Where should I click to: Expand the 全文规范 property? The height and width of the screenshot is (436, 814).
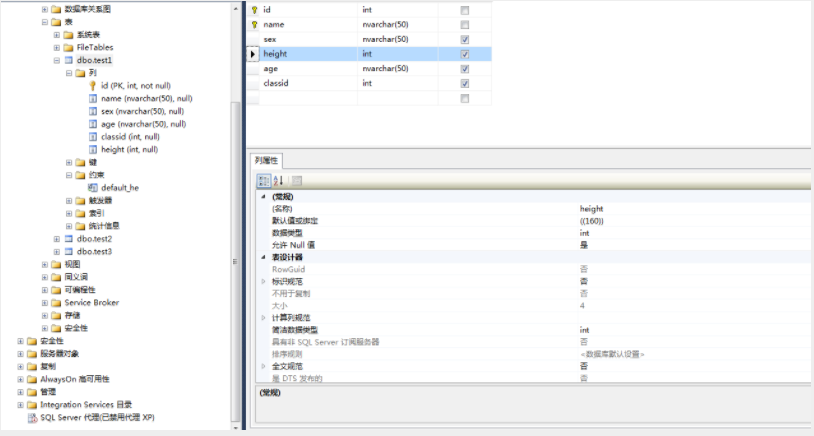[263, 366]
